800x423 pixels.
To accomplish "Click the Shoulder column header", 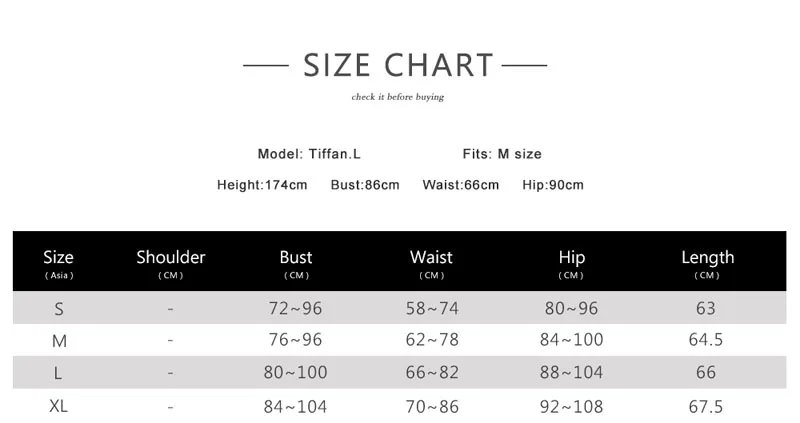I will [x=171, y=262].
